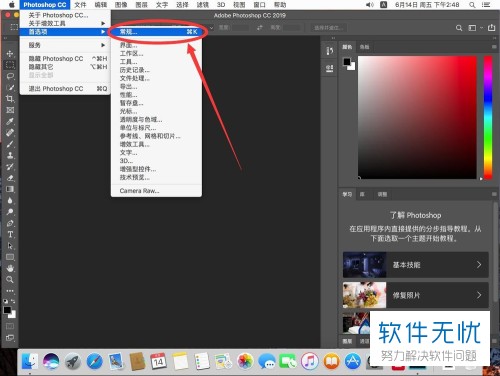
Task: Select the Rectangle shape tool
Action: pyautogui.click(x=10, y=257)
